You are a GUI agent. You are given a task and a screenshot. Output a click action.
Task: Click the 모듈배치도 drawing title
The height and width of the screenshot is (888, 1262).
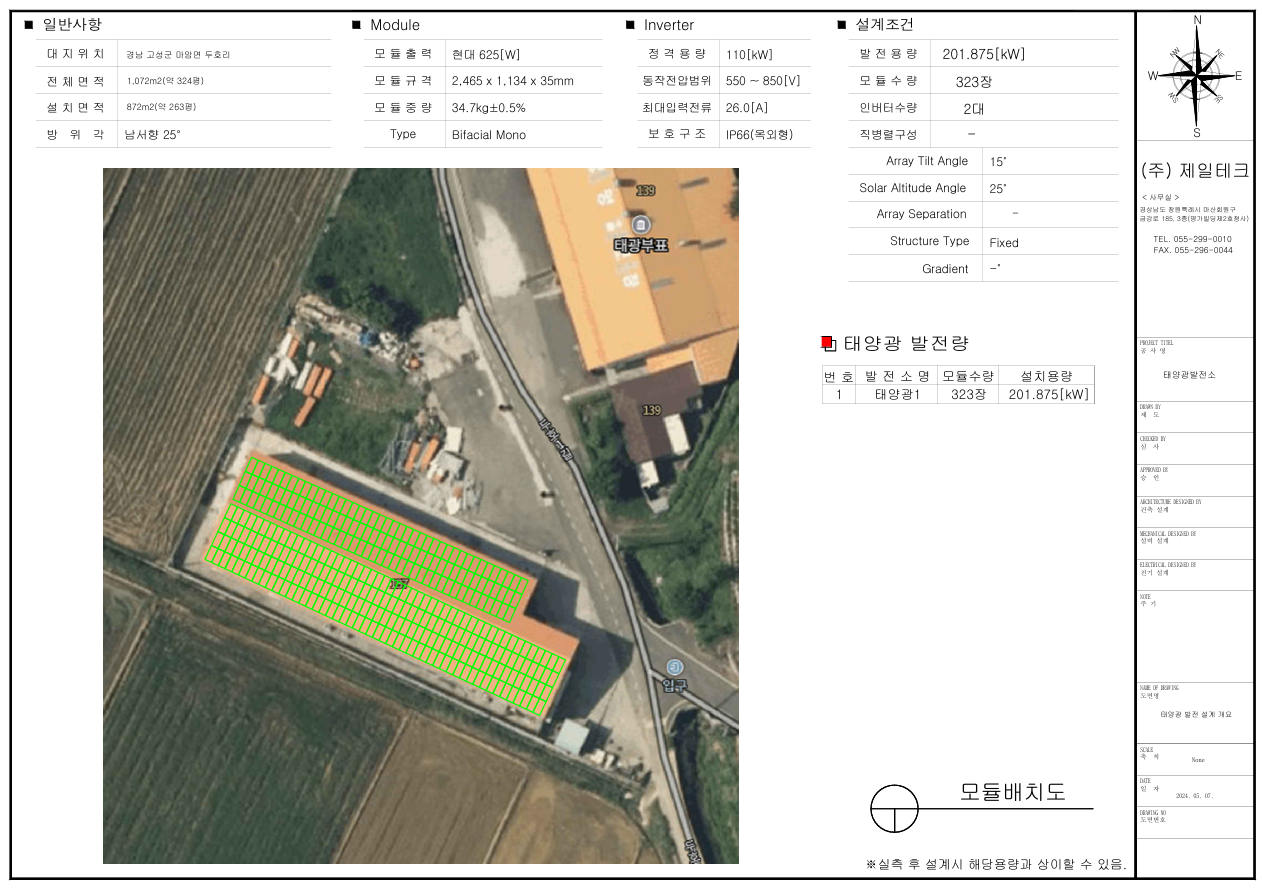[x=1012, y=792]
